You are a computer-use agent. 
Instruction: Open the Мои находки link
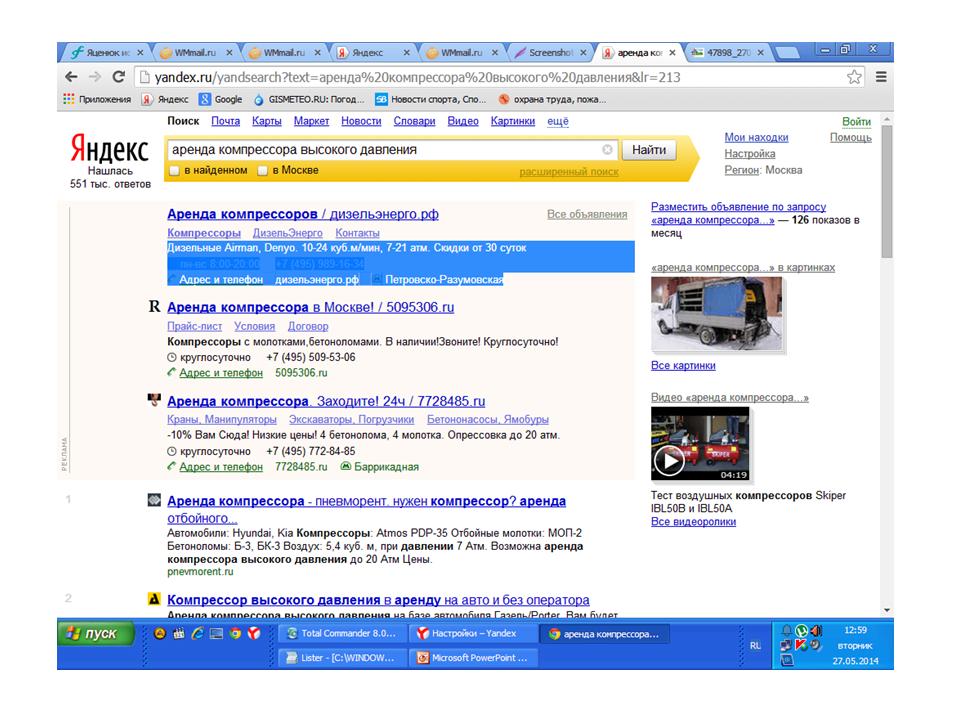[x=756, y=138]
